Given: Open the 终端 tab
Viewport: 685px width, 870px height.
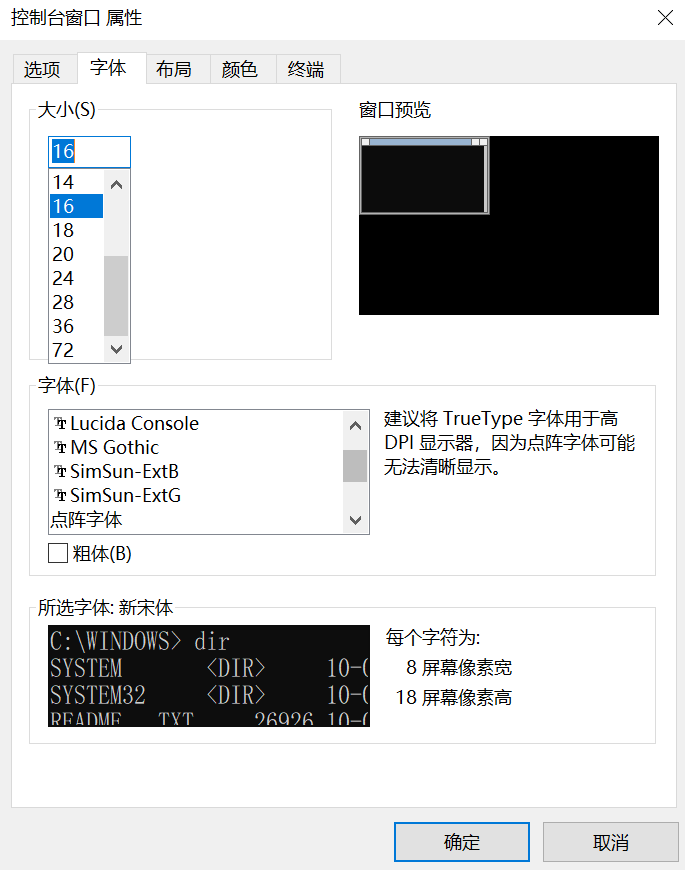Looking at the screenshot, I should click(308, 69).
